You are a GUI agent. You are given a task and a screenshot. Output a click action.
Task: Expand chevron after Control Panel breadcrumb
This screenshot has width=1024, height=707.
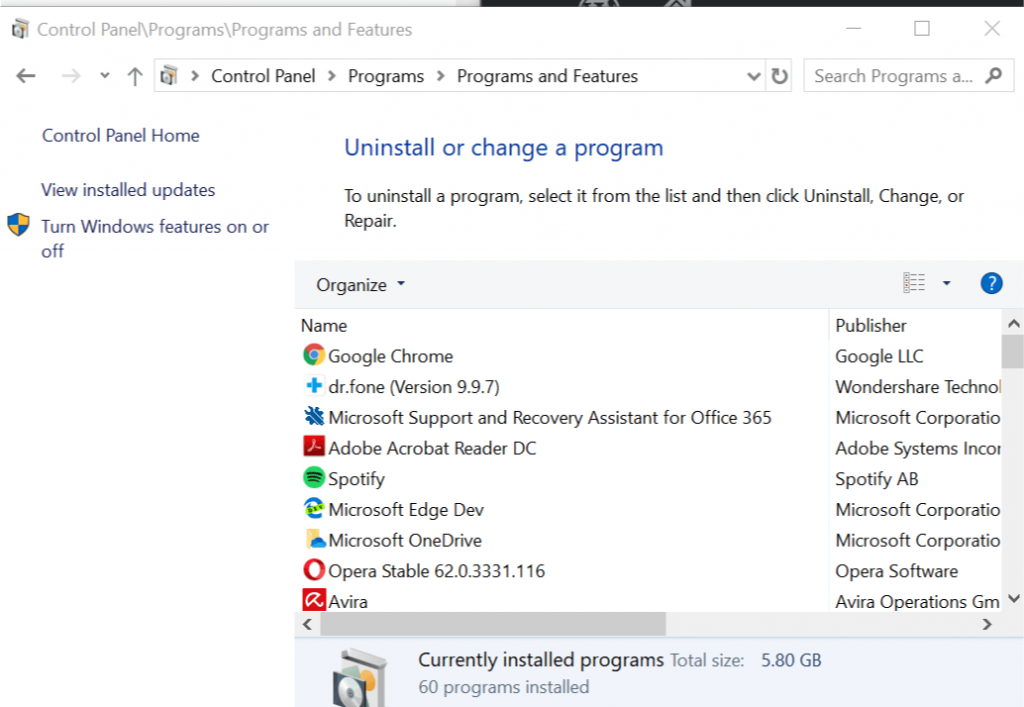[x=332, y=76]
